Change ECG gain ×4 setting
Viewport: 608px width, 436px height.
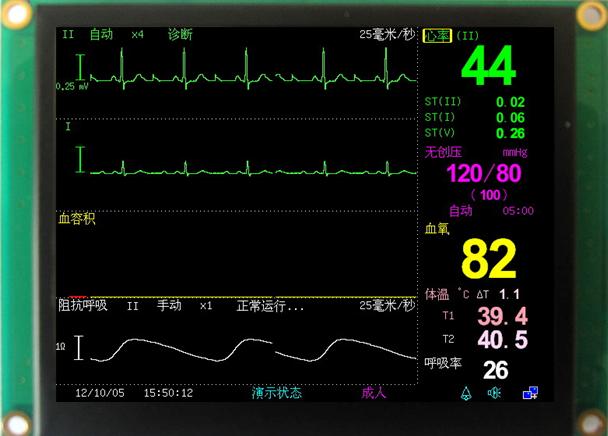137,34
